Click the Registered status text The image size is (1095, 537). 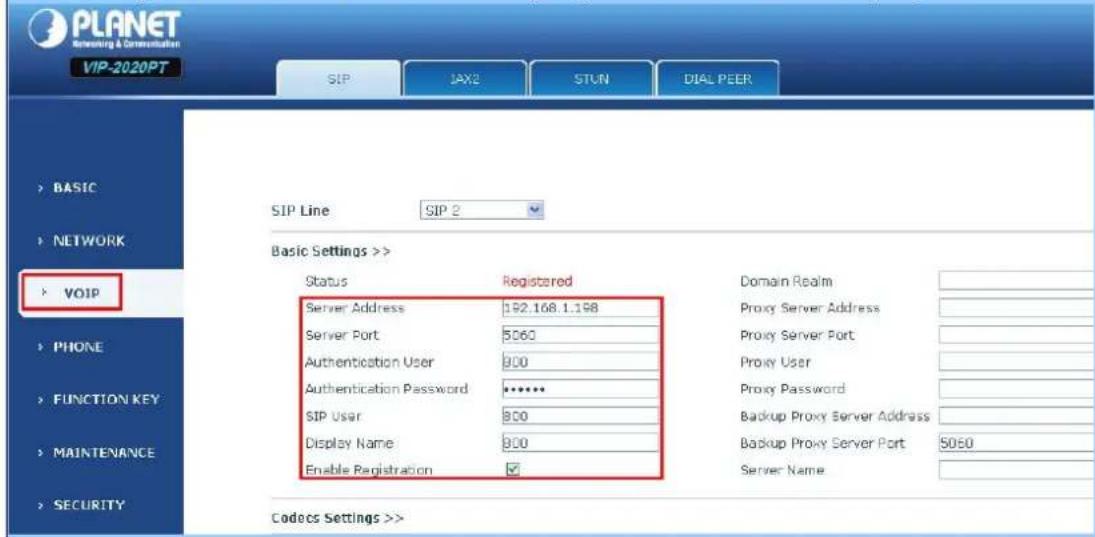[538, 281]
